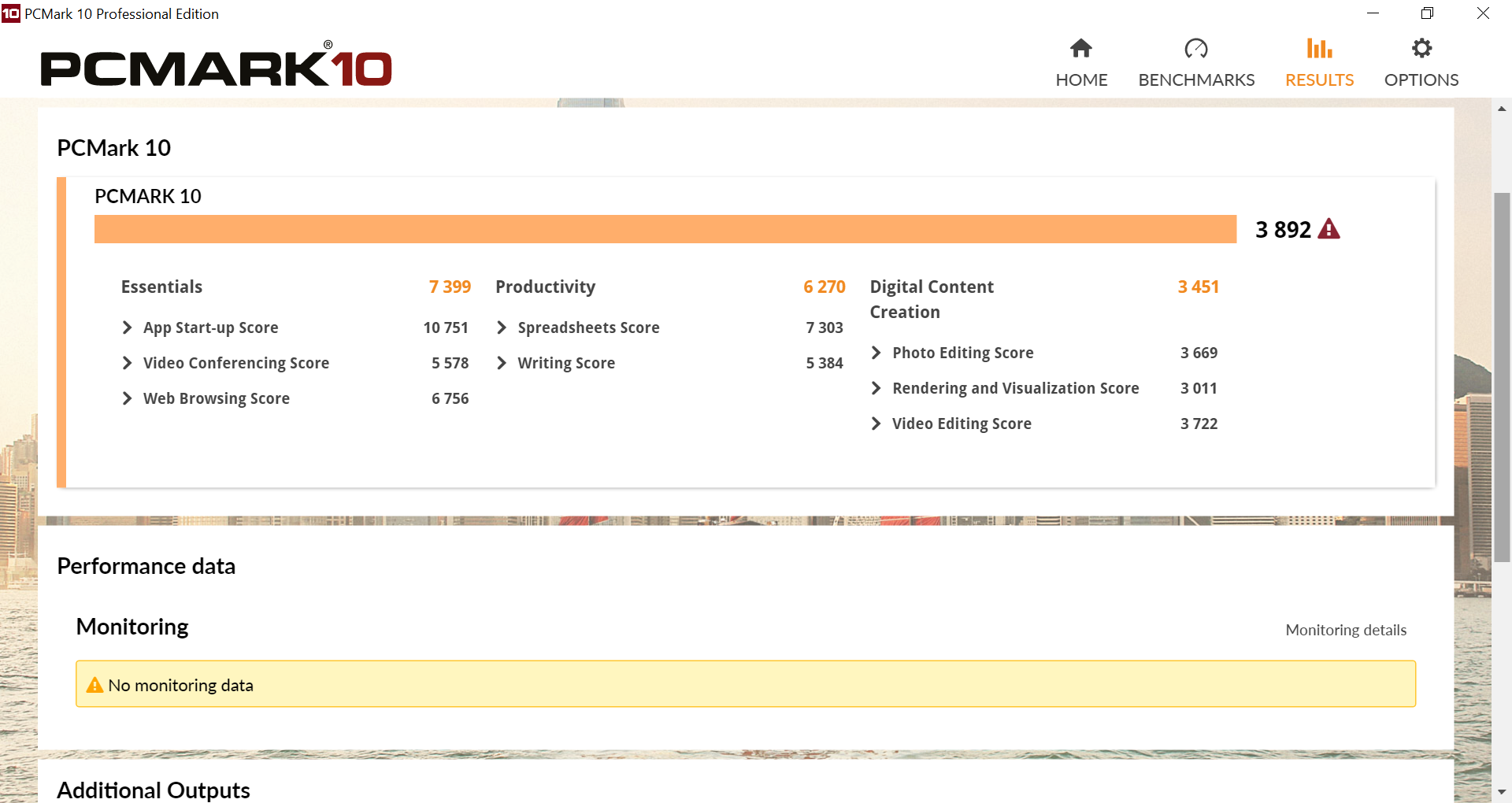Close the PCMark 10 window

pyautogui.click(x=1483, y=13)
